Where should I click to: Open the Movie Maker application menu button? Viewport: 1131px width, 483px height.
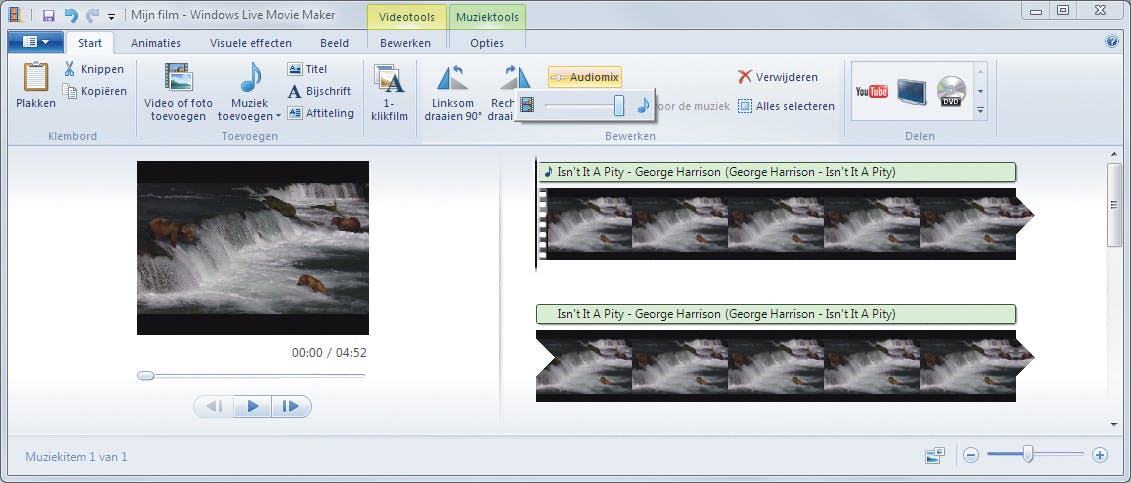(x=36, y=43)
